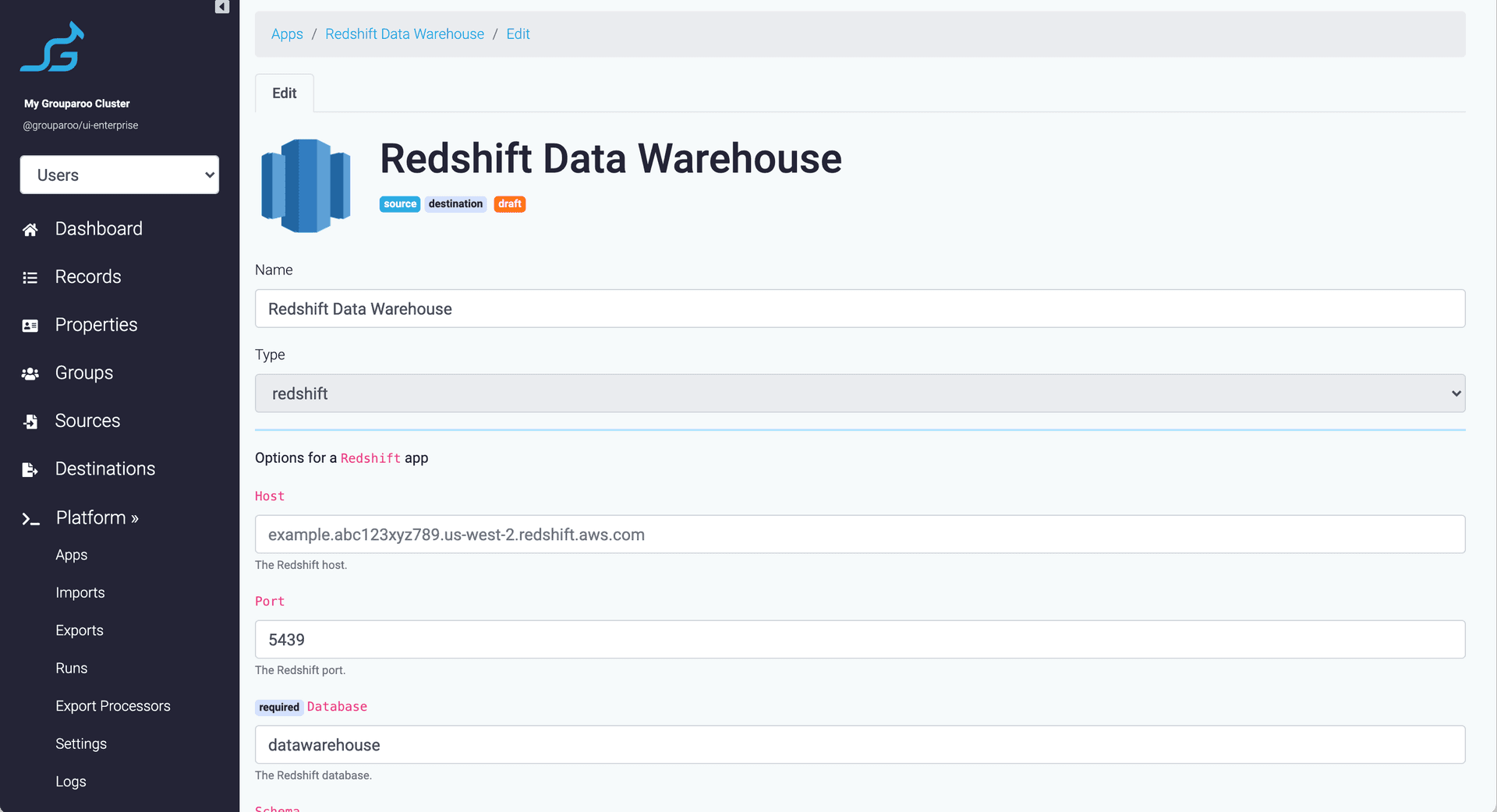Click the 'Options for a Redshift app' text
Screen dimensions: 1497x812
[342, 458]
